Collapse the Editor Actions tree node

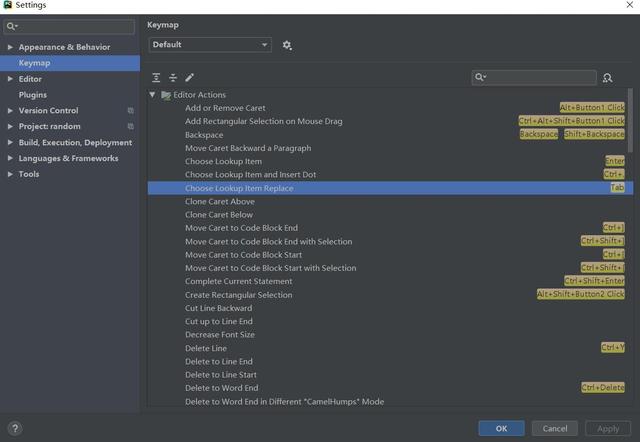[152, 95]
